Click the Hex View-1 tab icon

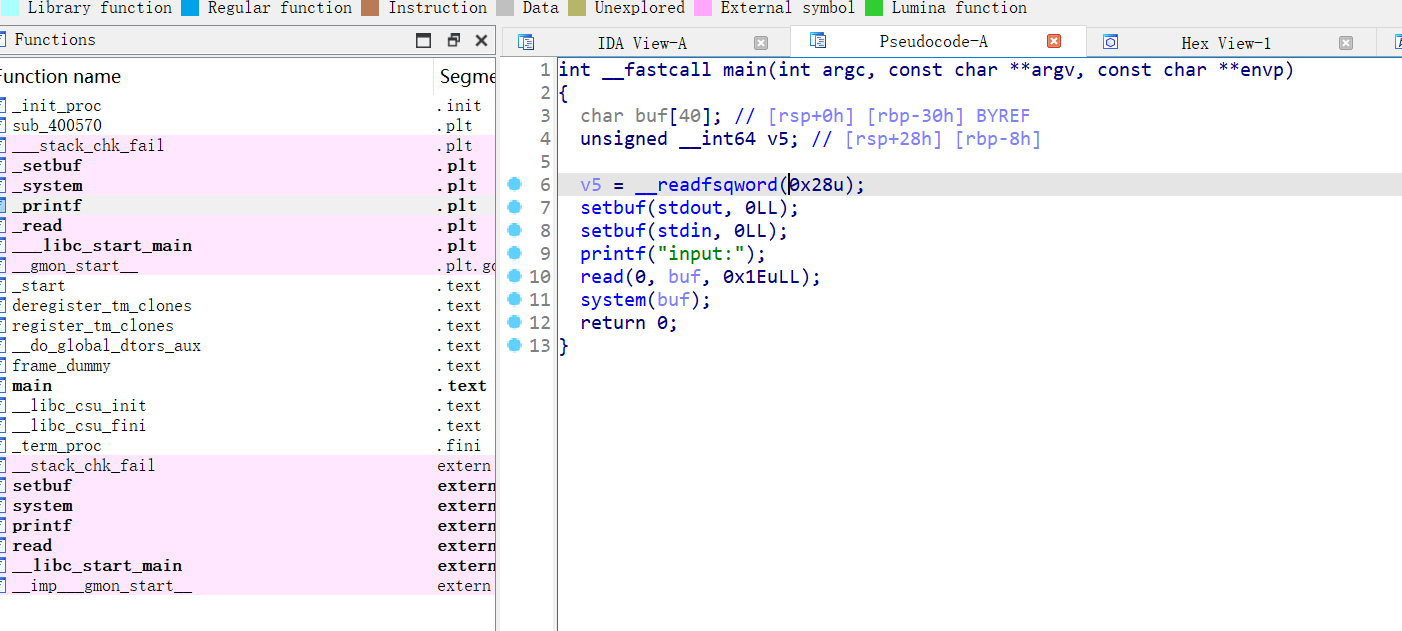click(x=1110, y=42)
